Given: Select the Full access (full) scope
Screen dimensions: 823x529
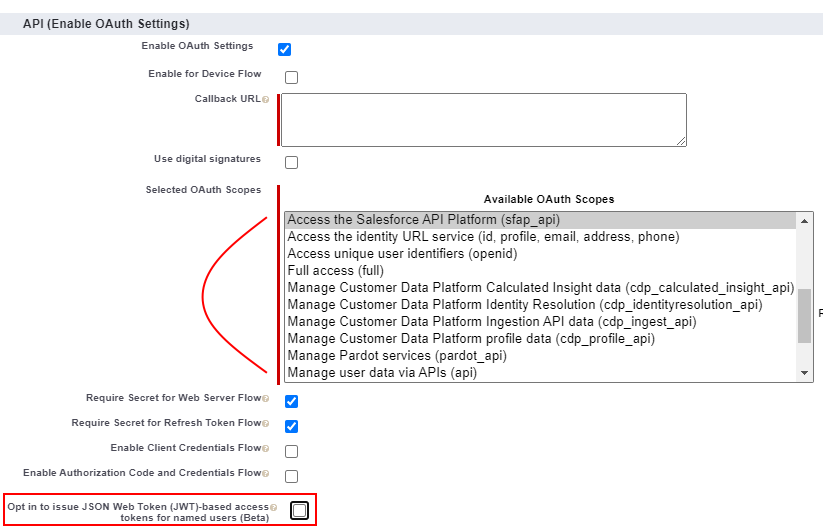Looking at the screenshot, I should pyautogui.click(x=540, y=271).
